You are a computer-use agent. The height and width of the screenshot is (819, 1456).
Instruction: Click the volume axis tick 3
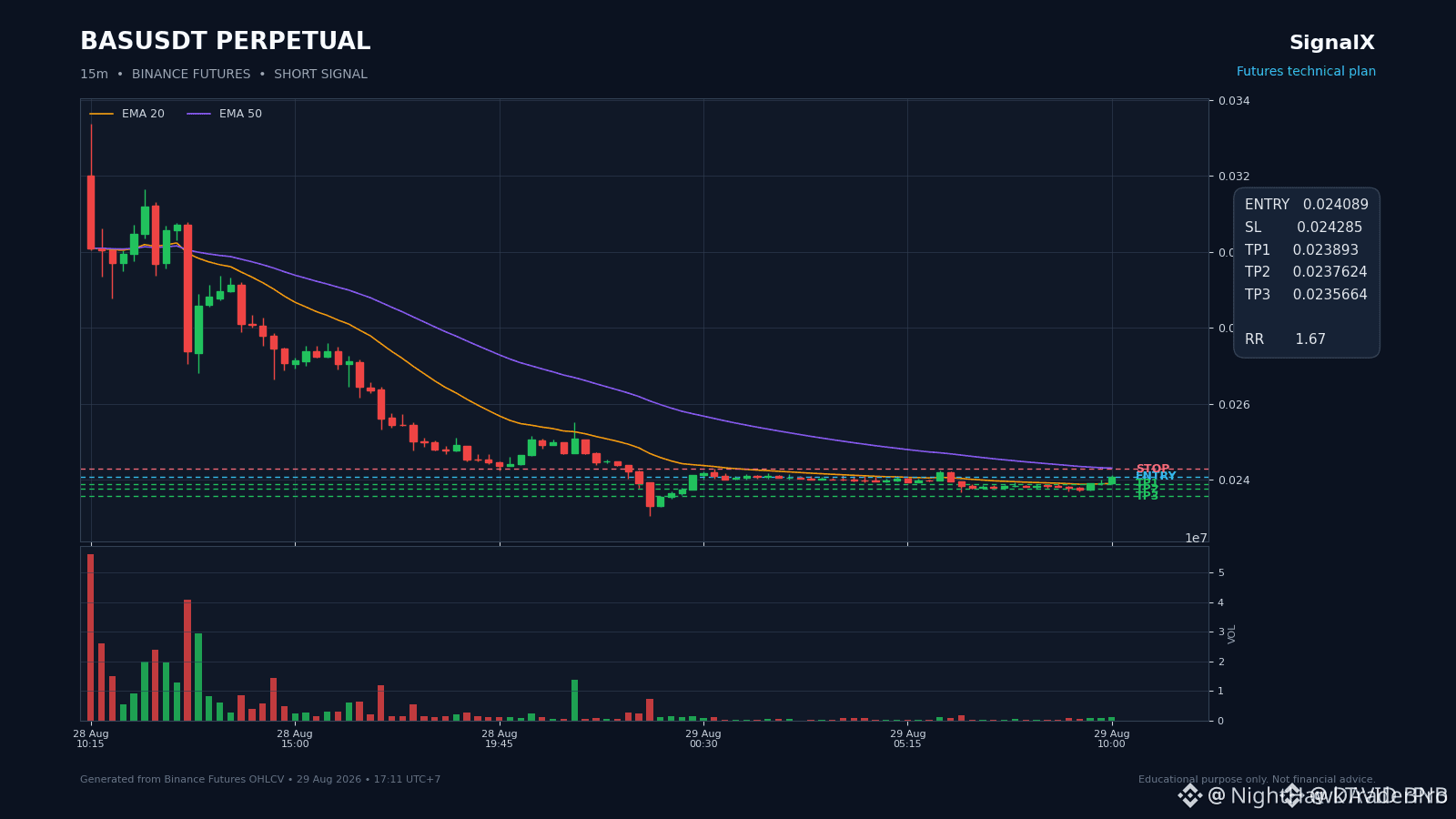click(x=1221, y=632)
